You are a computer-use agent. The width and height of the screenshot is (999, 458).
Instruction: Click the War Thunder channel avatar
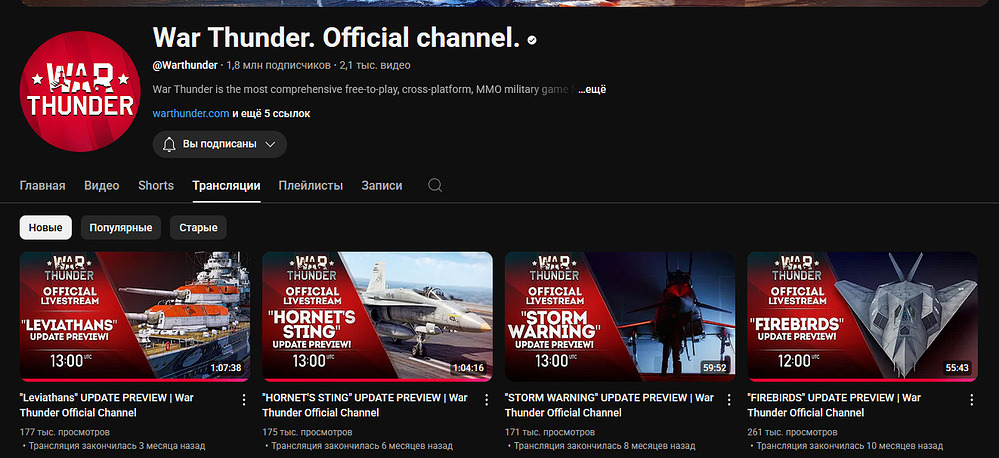tap(80, 91)
